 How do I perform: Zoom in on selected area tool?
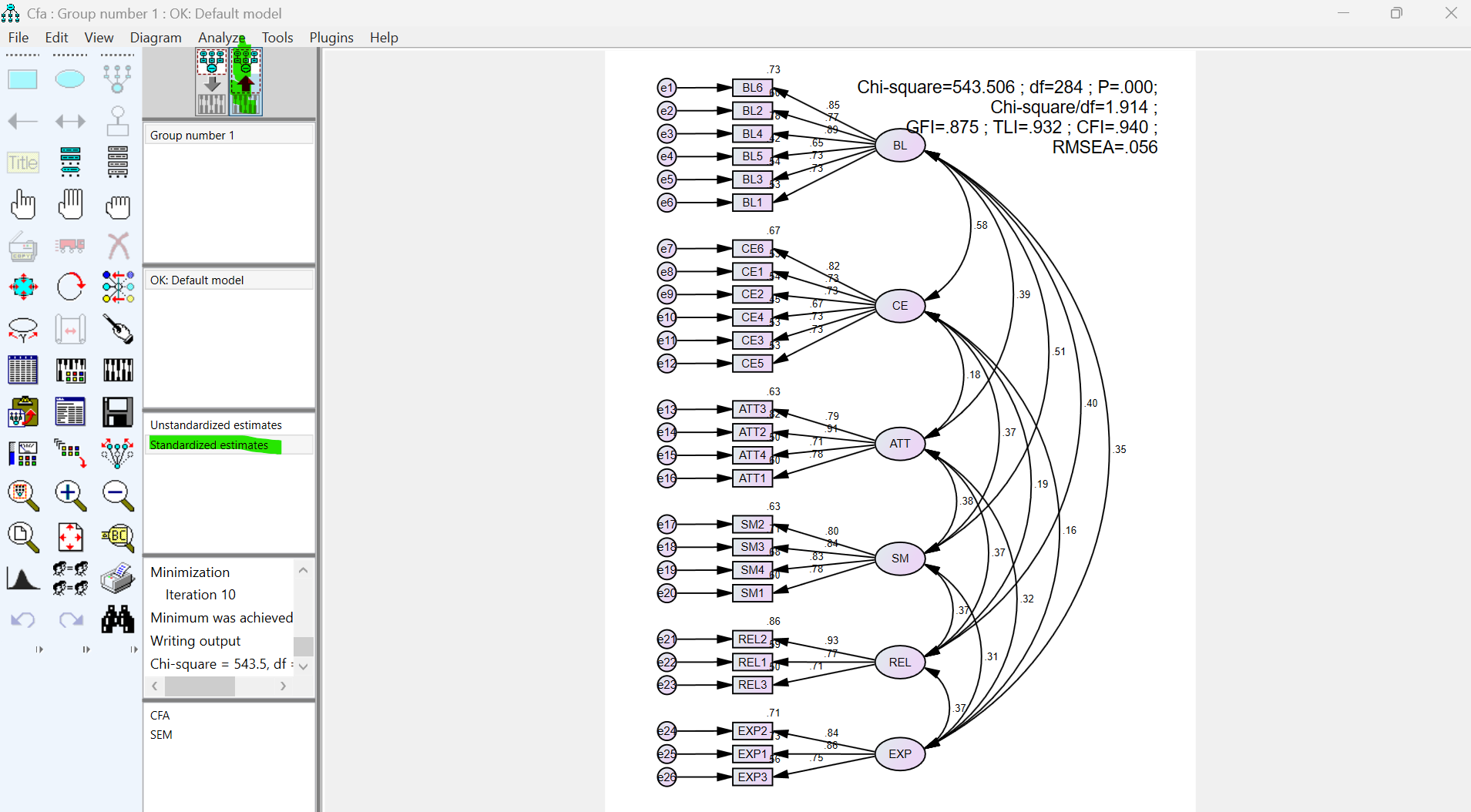pos(23,495)
